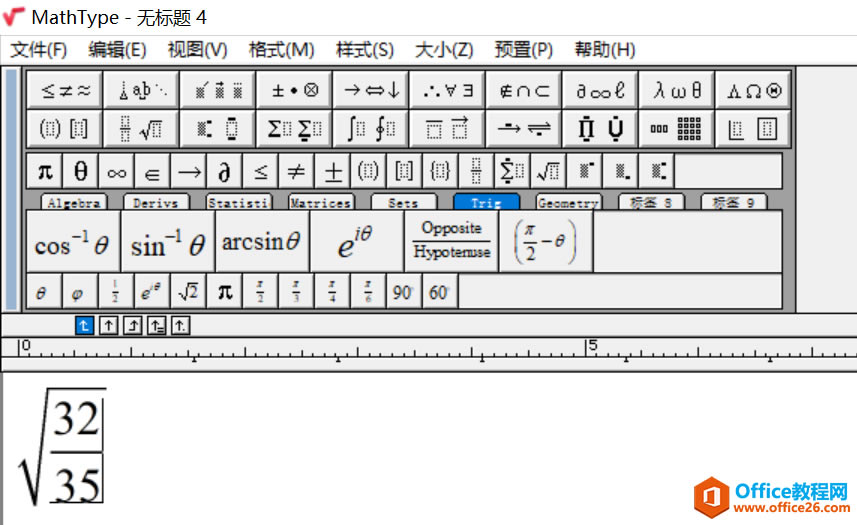Screen dimensions: 857x525
Task: Open the subscript and superscript templates palette
Action: pyautogui.click(x=218, y=129)
